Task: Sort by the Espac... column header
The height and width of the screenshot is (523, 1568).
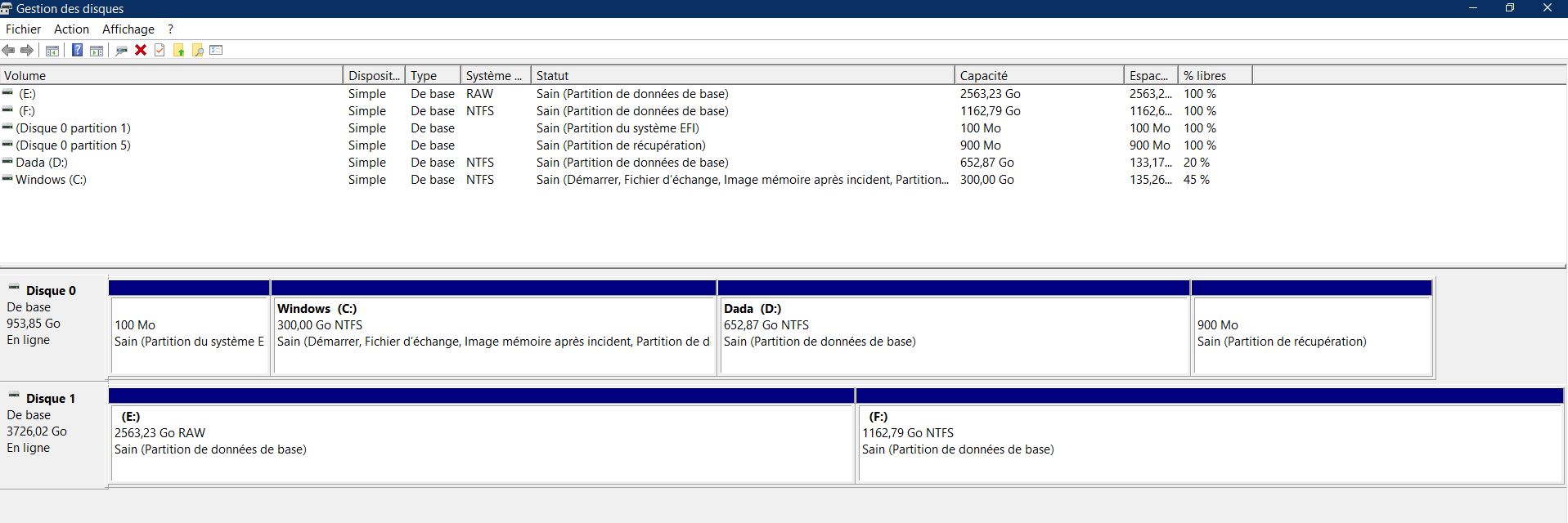Action: [x=1151, y=75]
